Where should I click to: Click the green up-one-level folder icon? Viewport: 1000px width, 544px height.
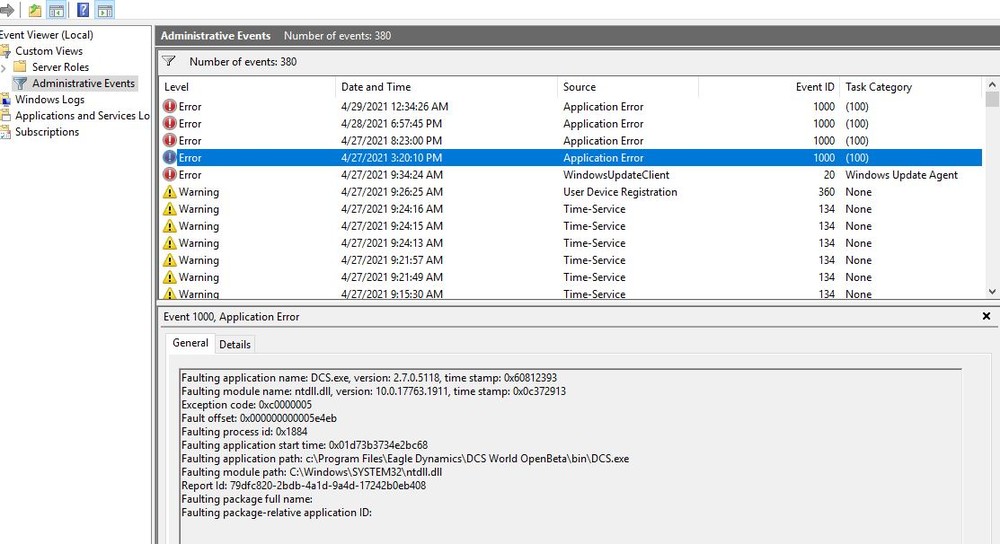[x=34, y=10]
